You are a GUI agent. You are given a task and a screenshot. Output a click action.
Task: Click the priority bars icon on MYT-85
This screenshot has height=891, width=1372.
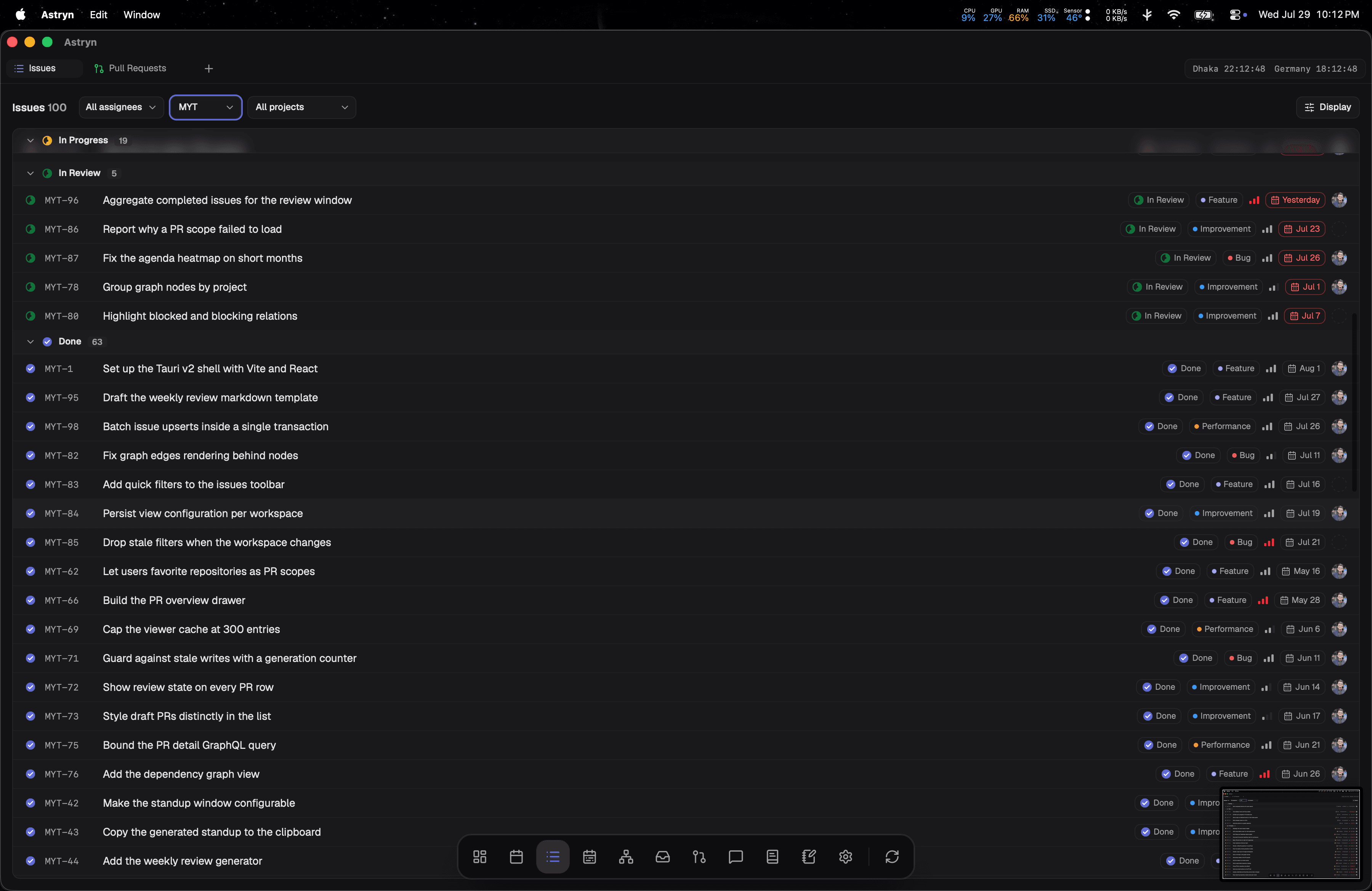point(1269,542)
